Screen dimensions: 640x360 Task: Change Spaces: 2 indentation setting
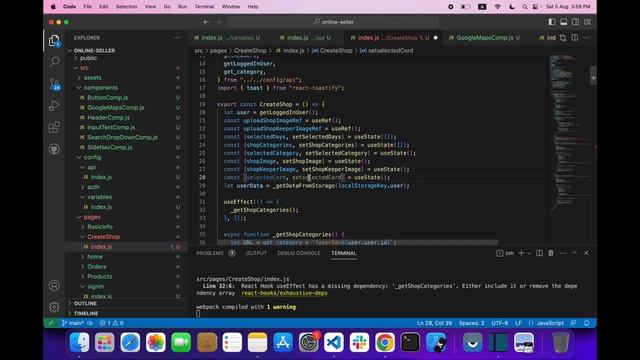(471, 323)
